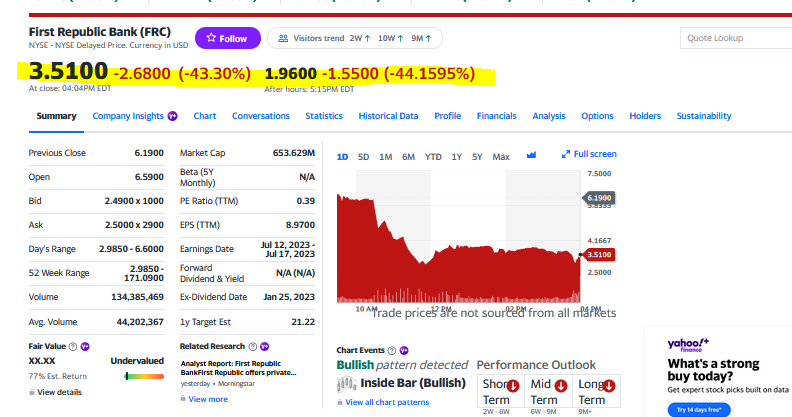Show the Max chart range

(x=501, y=157)
